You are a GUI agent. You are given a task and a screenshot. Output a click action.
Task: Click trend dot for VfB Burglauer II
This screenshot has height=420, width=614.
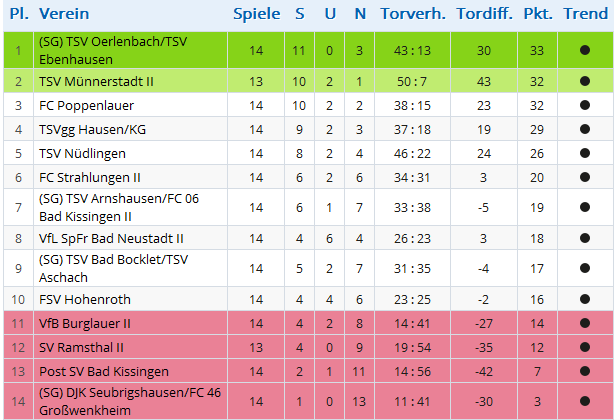point(584,323)
